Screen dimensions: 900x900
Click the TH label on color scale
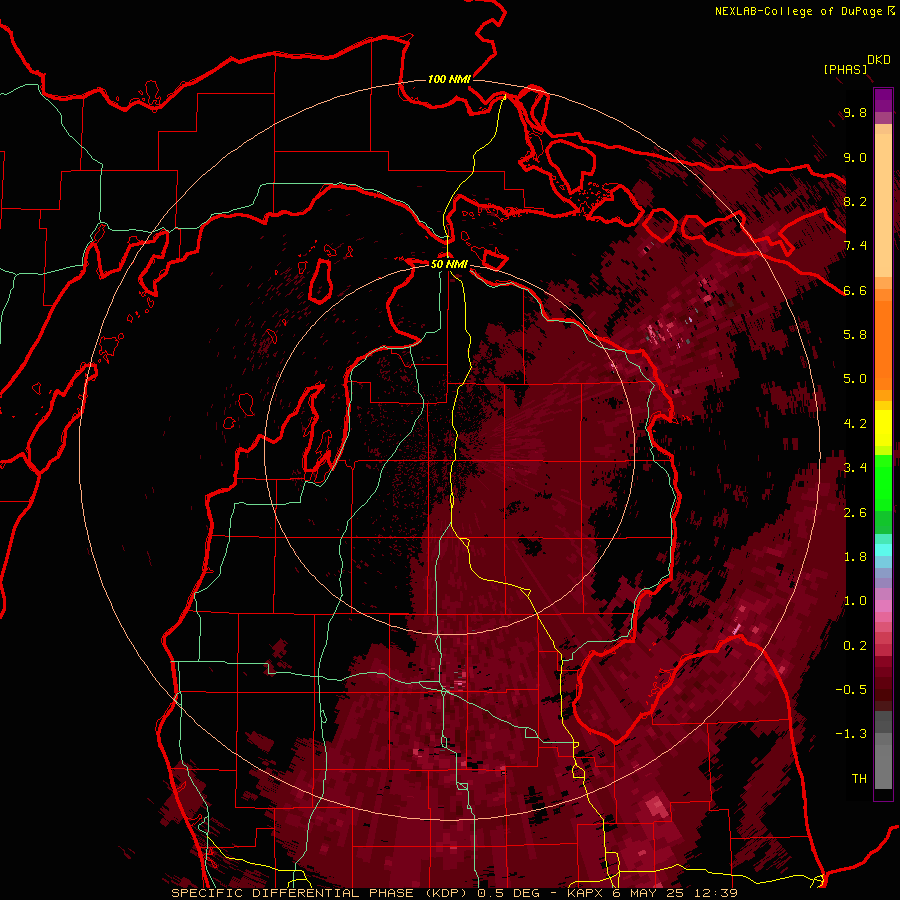pos(859,779)
